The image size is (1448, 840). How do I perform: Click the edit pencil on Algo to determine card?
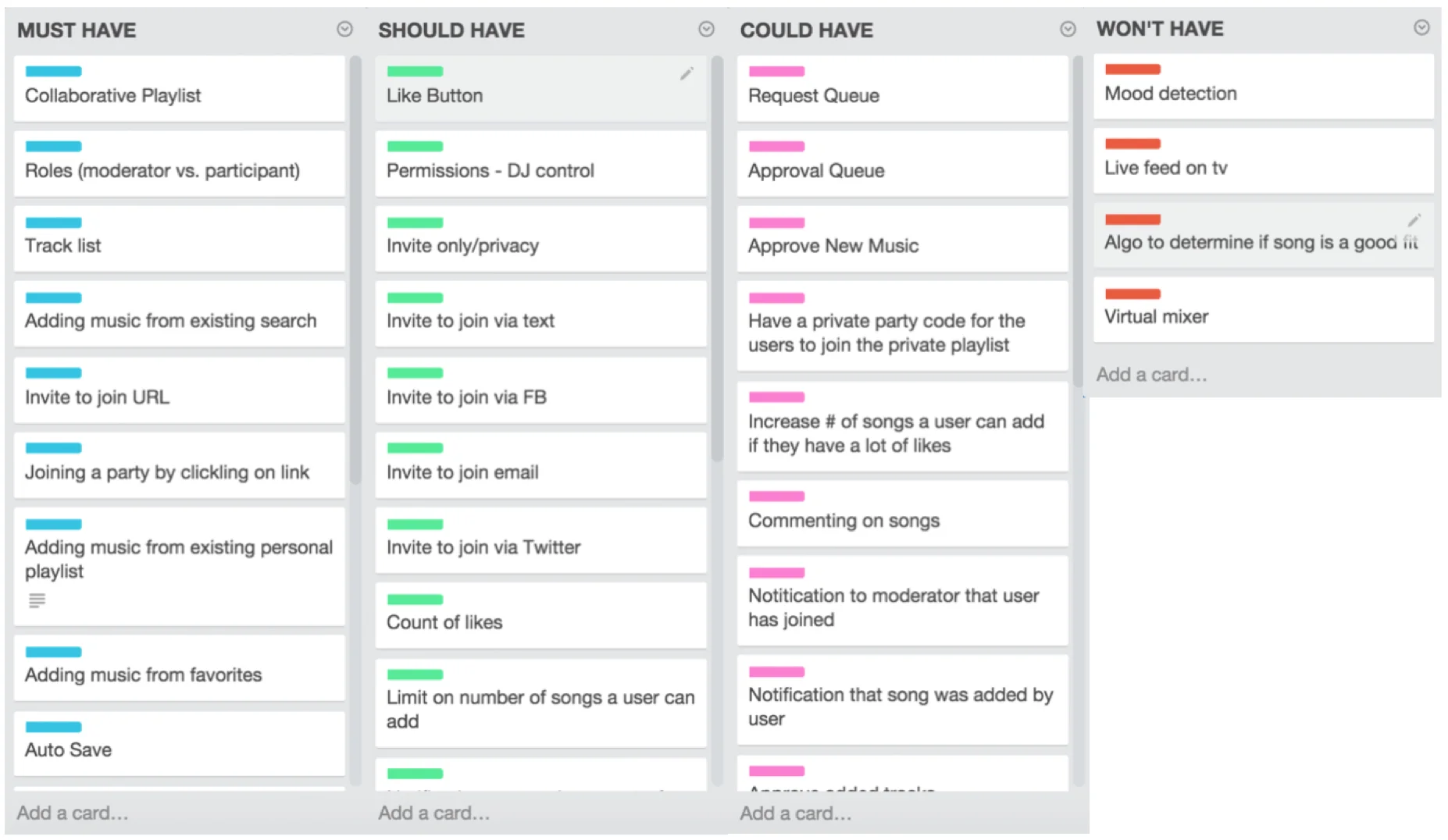1414,220
